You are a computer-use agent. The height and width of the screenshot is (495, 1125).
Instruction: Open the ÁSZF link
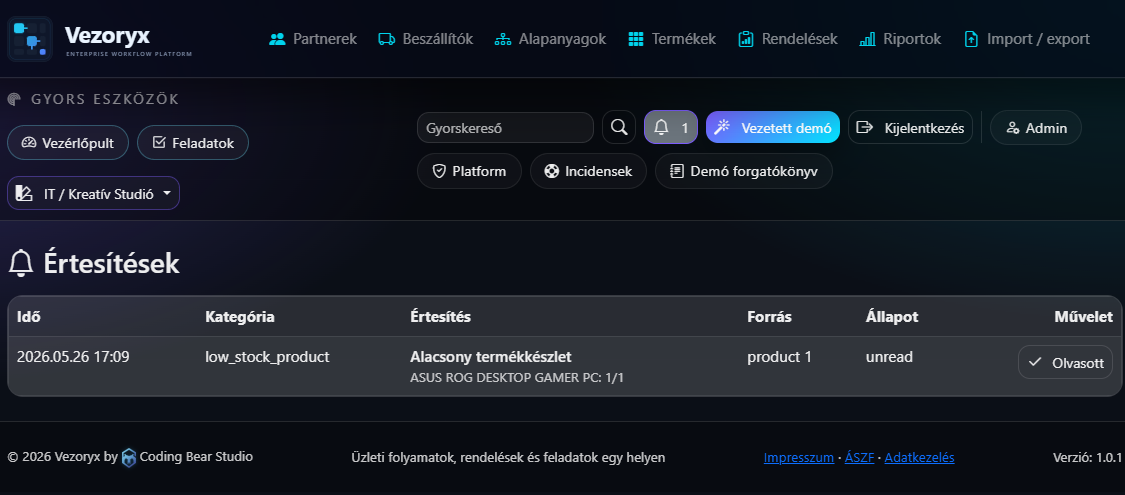(860, 458)
